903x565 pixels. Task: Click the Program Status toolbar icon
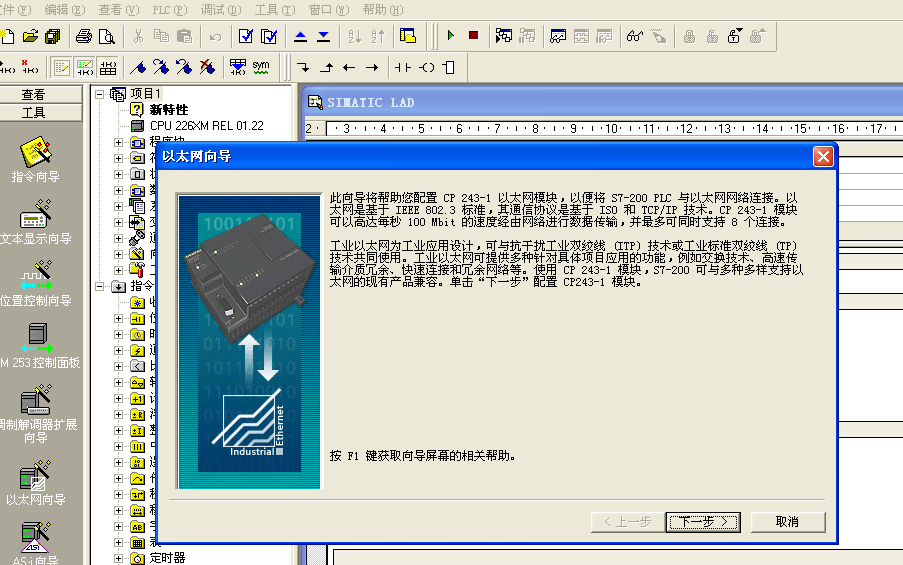504,36
